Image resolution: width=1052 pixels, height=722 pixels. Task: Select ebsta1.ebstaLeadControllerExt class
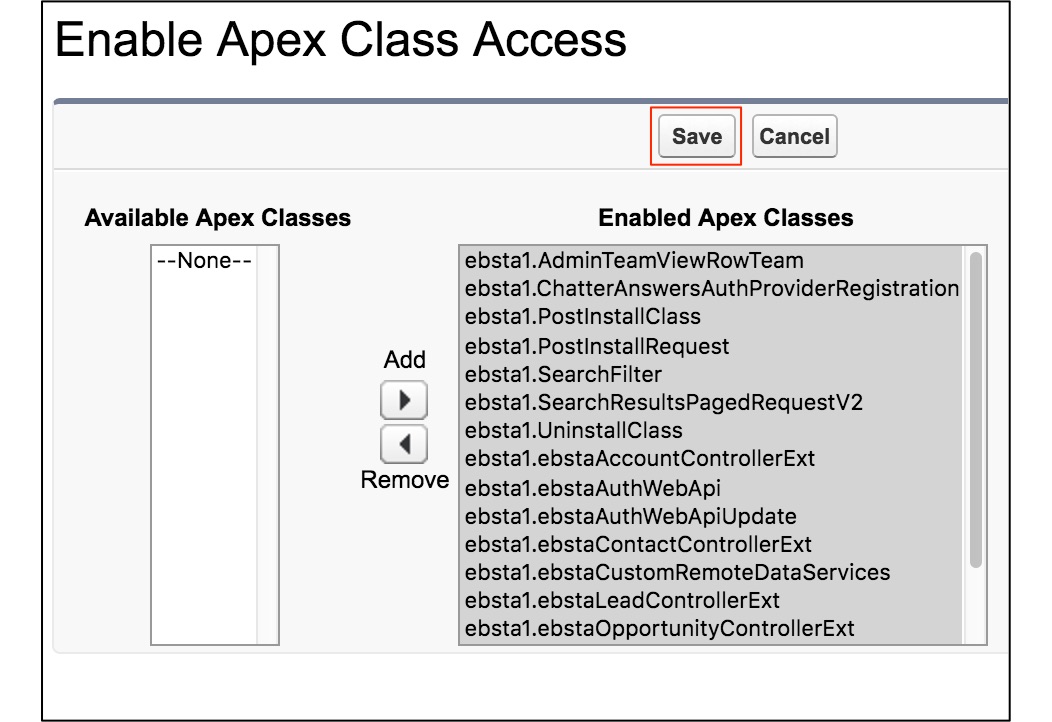622,601
